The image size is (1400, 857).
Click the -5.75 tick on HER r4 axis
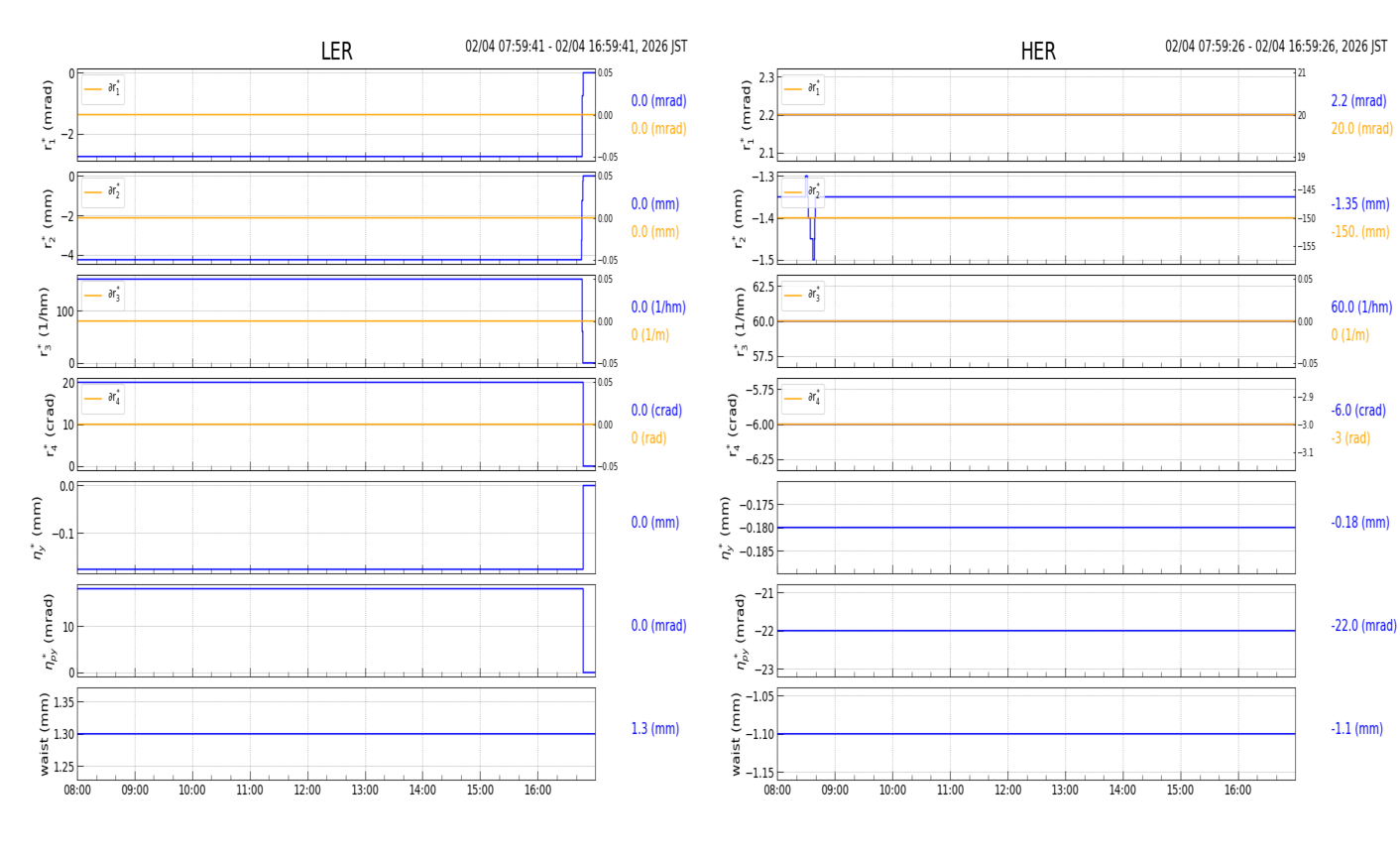(x=760, y=391)
